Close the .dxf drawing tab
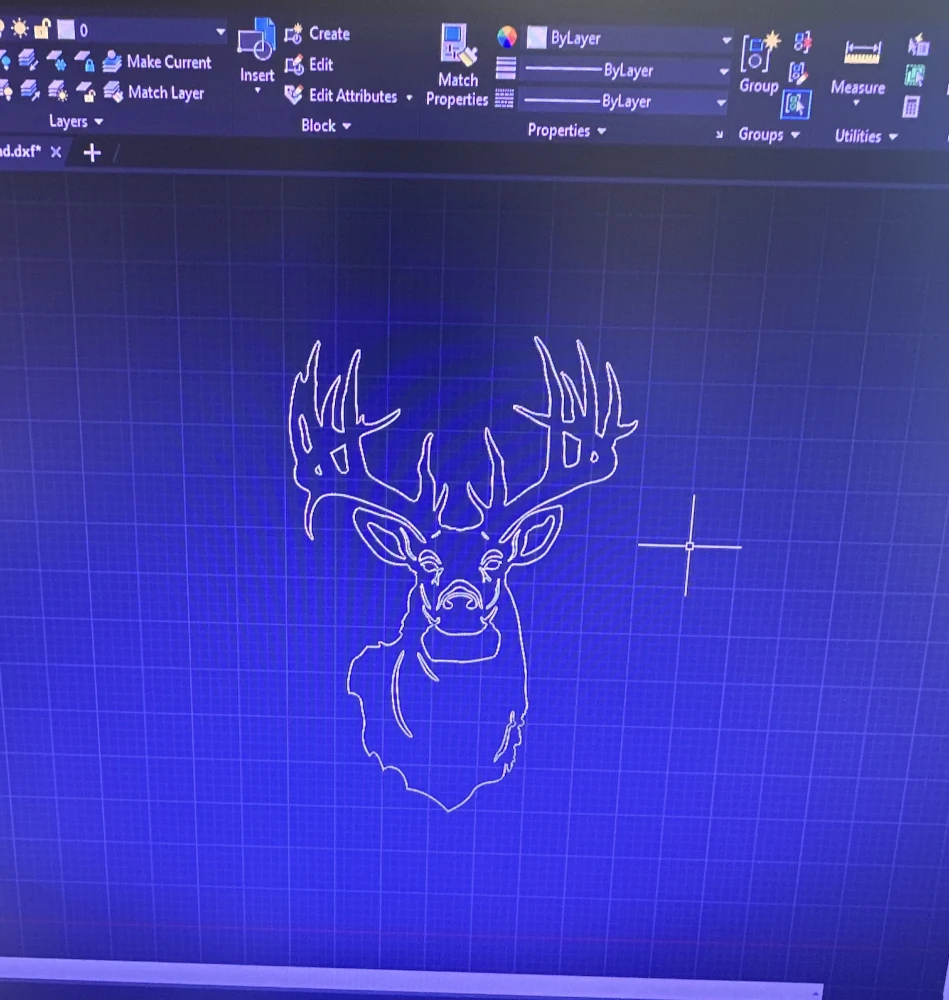This screenshot has width=949, height=1000. (x=56, y=152)
